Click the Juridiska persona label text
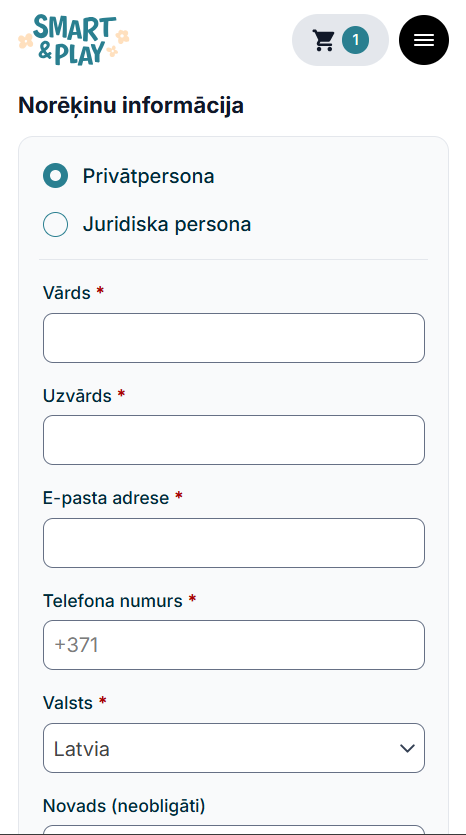 167,224
